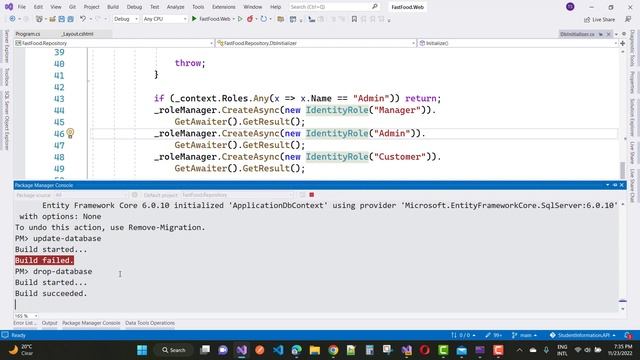Viewport: 640px width, 360px height.
Task: Open the Debug configuration dropdown
Action: (x=126, y=19)
